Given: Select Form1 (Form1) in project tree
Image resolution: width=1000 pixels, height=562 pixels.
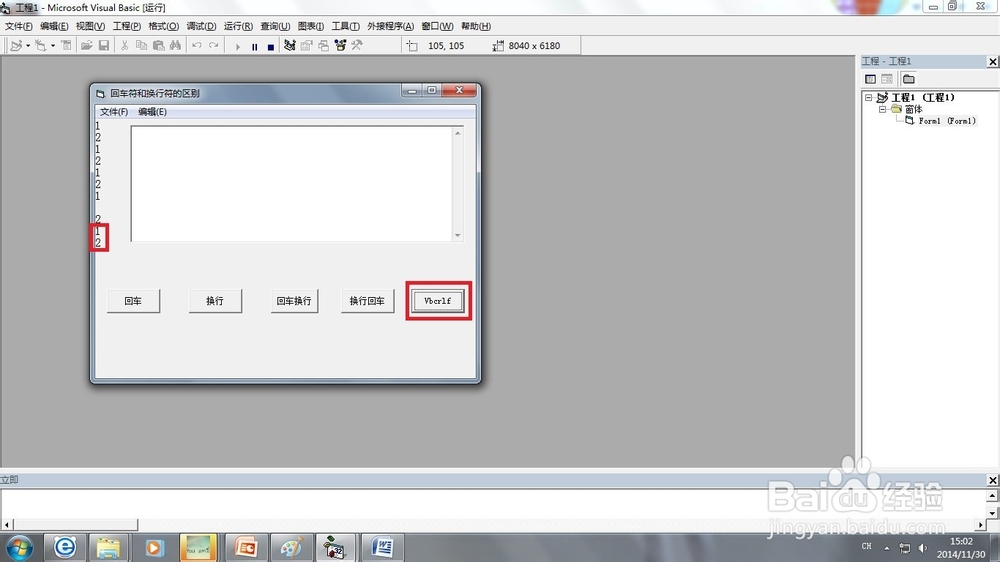Looking at the screenshot, I should tap(947, 121).
